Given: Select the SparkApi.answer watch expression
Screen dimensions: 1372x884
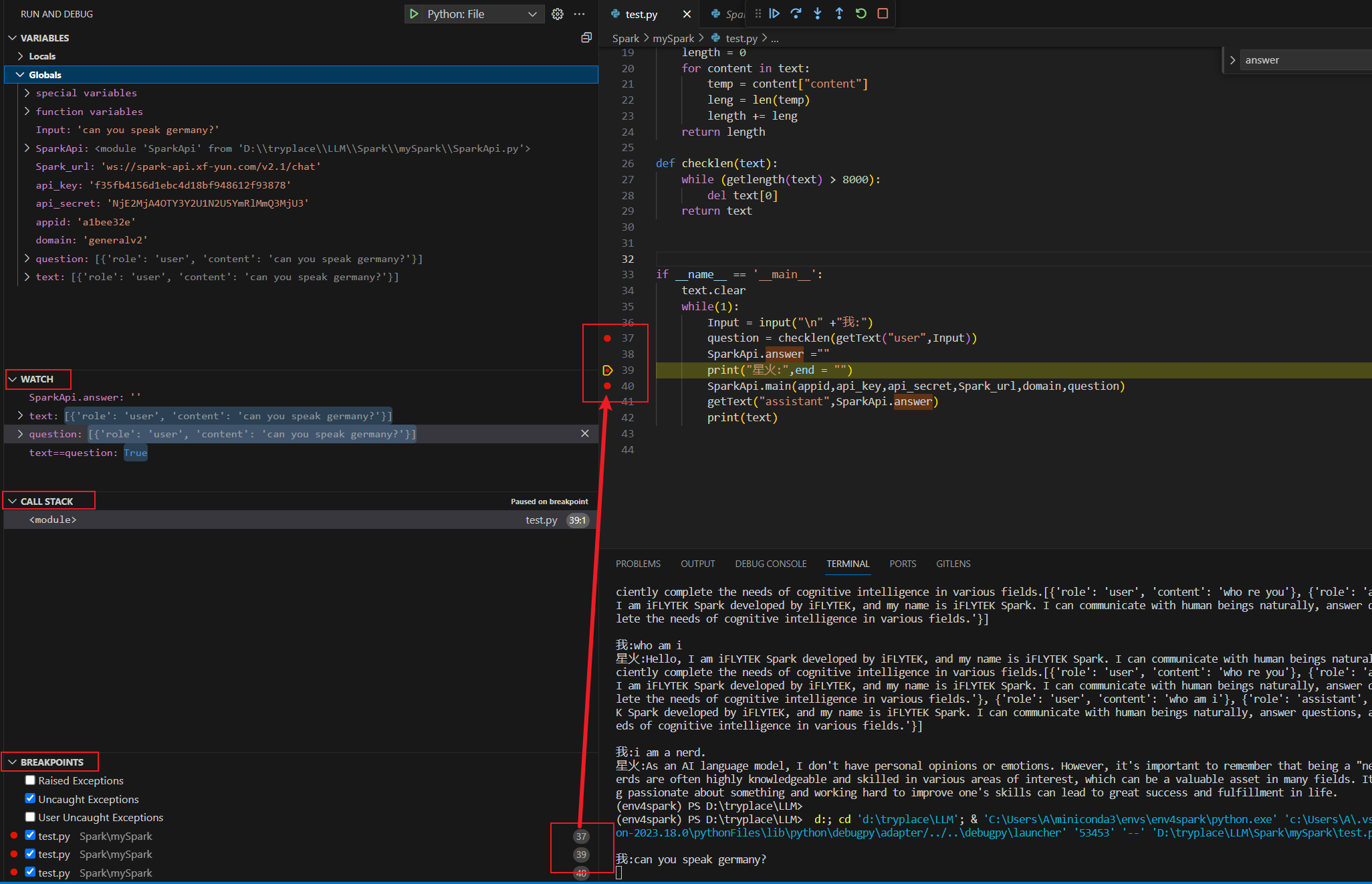Looking at the screenshot, I should pos(300,397).
